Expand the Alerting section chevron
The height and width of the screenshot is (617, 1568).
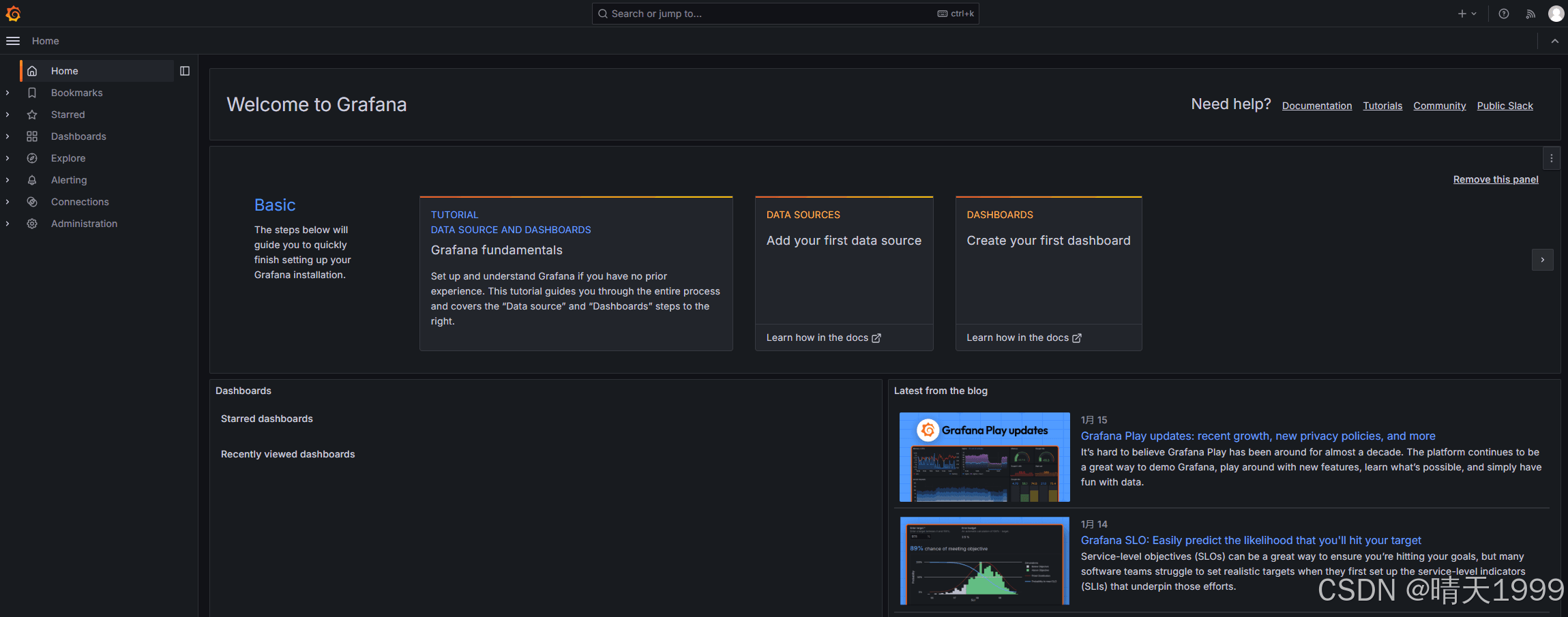(x=8, y=180)
